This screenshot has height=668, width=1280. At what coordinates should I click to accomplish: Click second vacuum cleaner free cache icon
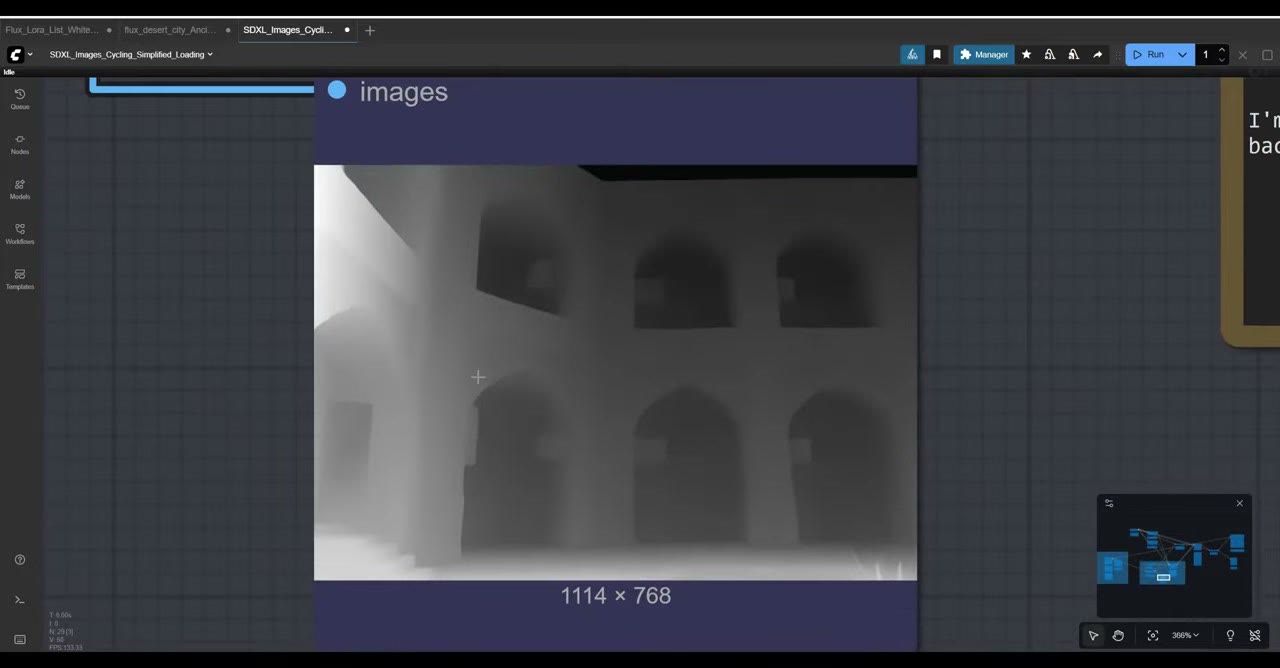coord(1073,55)
